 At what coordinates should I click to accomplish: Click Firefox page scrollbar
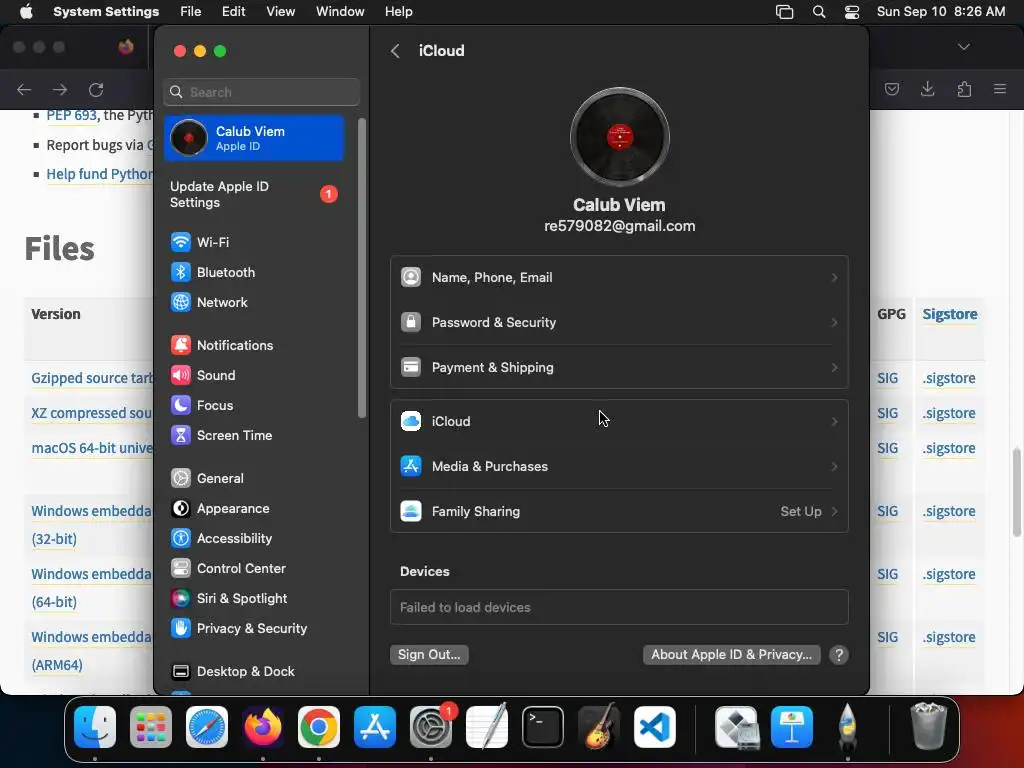1016,491
